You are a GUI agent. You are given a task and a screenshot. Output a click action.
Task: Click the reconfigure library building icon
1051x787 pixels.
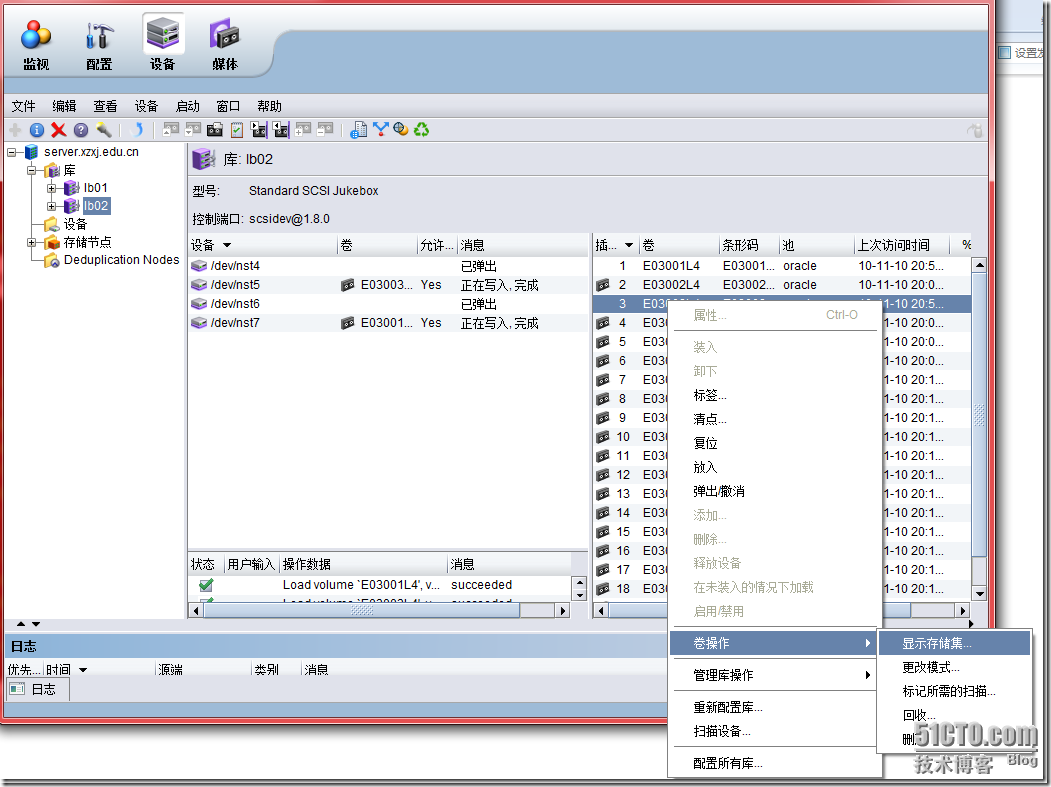(359, 129)
